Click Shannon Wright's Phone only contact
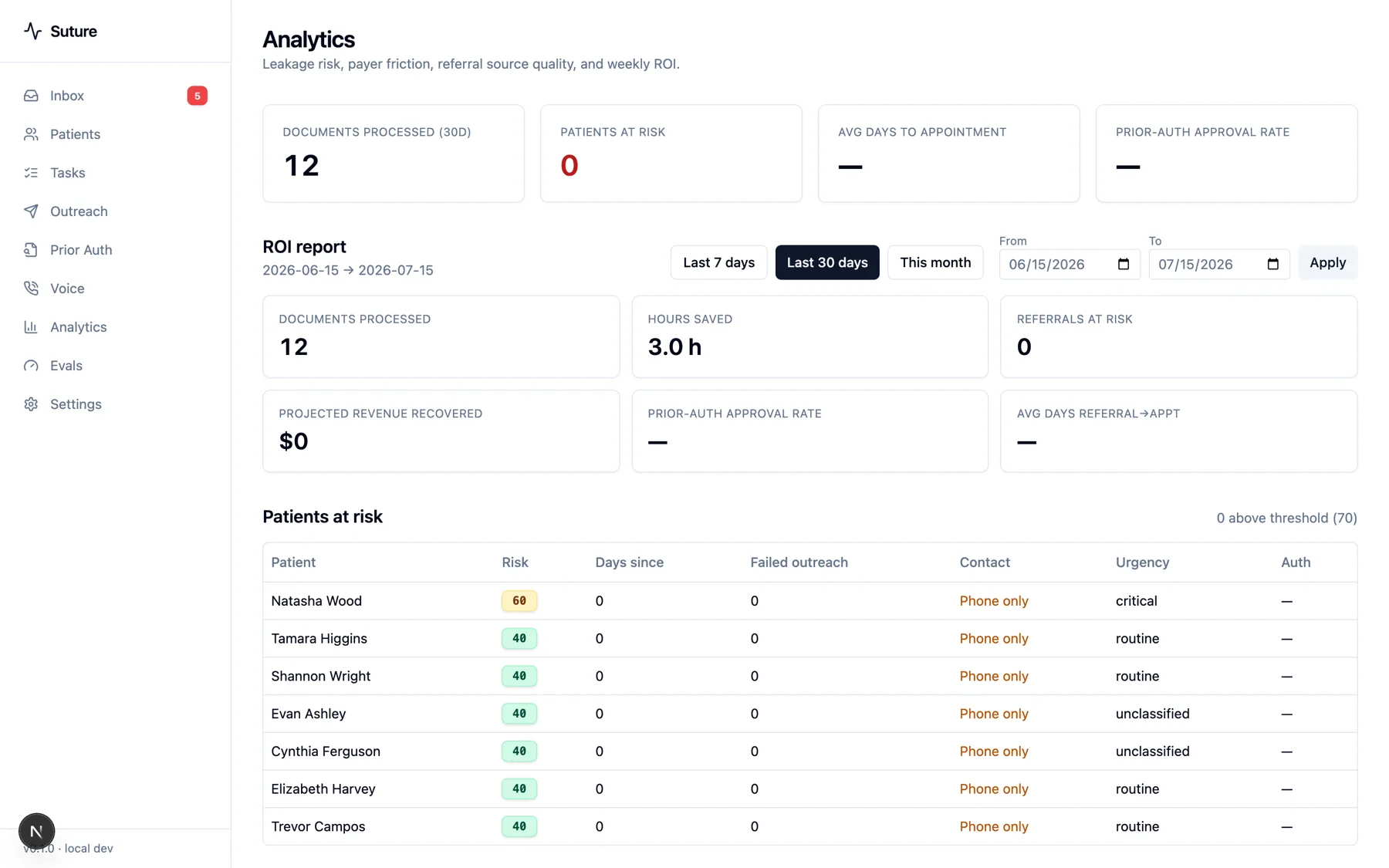Viewport: 1389px width, 868px height. tap(994, 676)
